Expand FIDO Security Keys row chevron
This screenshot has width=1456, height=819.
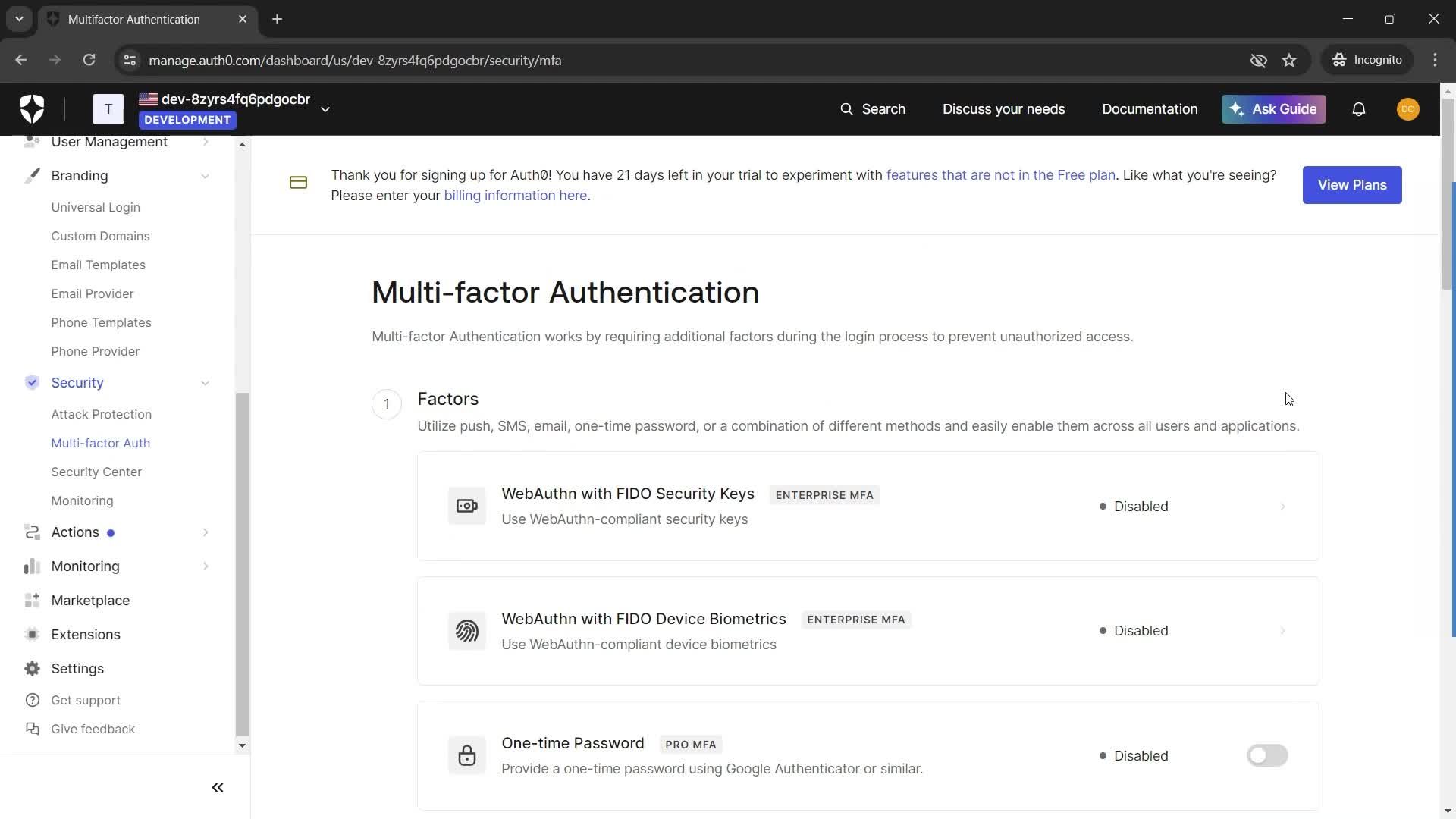tap(1282, 507)
